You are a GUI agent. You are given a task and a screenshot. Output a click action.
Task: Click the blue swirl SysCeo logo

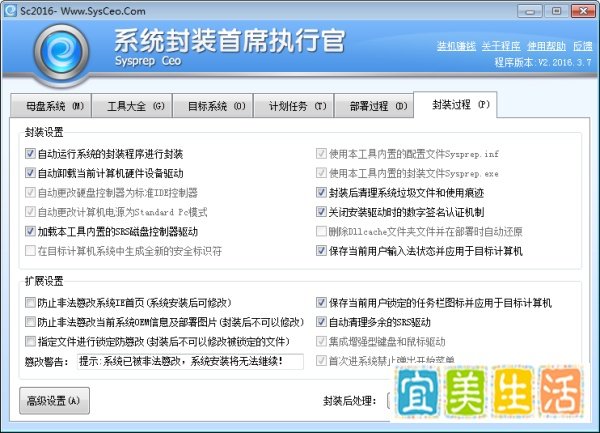61,52
